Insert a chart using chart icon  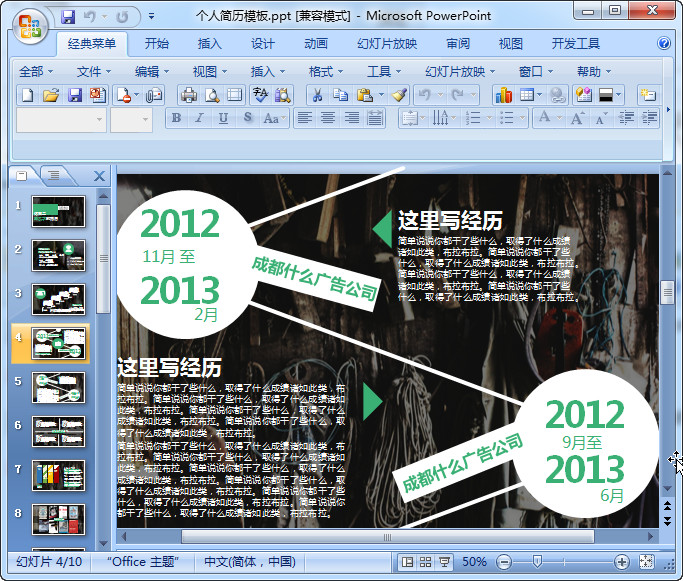[503, 95]
